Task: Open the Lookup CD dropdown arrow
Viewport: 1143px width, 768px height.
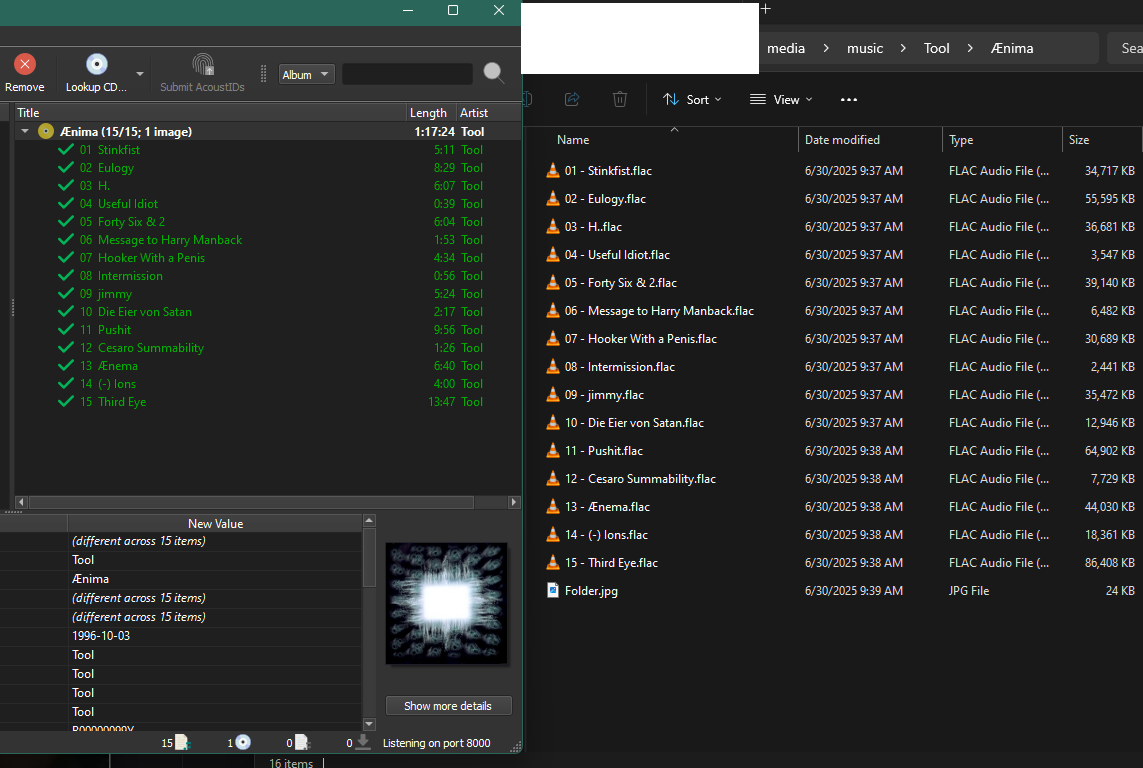Action: pos(140,74)
